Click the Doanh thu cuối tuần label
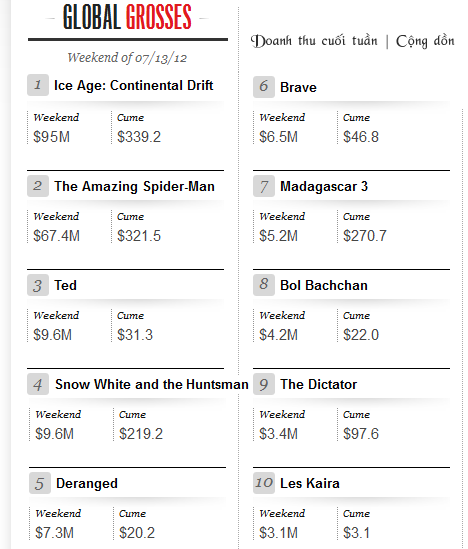Screen dimensions: 468x549 pyautogui.click(x=314, y=41)
